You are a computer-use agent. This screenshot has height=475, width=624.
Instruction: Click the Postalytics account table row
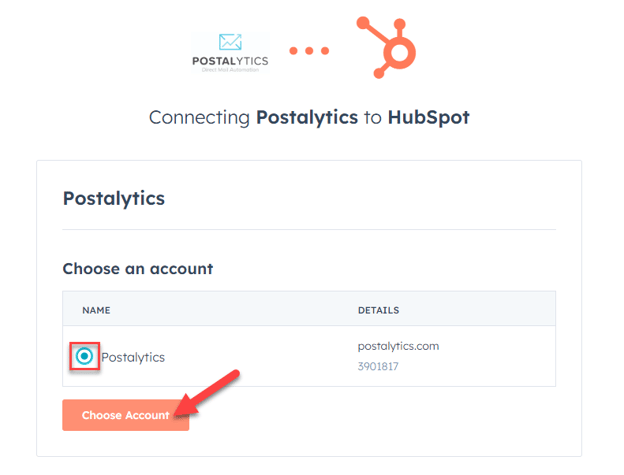coord(309,356)
